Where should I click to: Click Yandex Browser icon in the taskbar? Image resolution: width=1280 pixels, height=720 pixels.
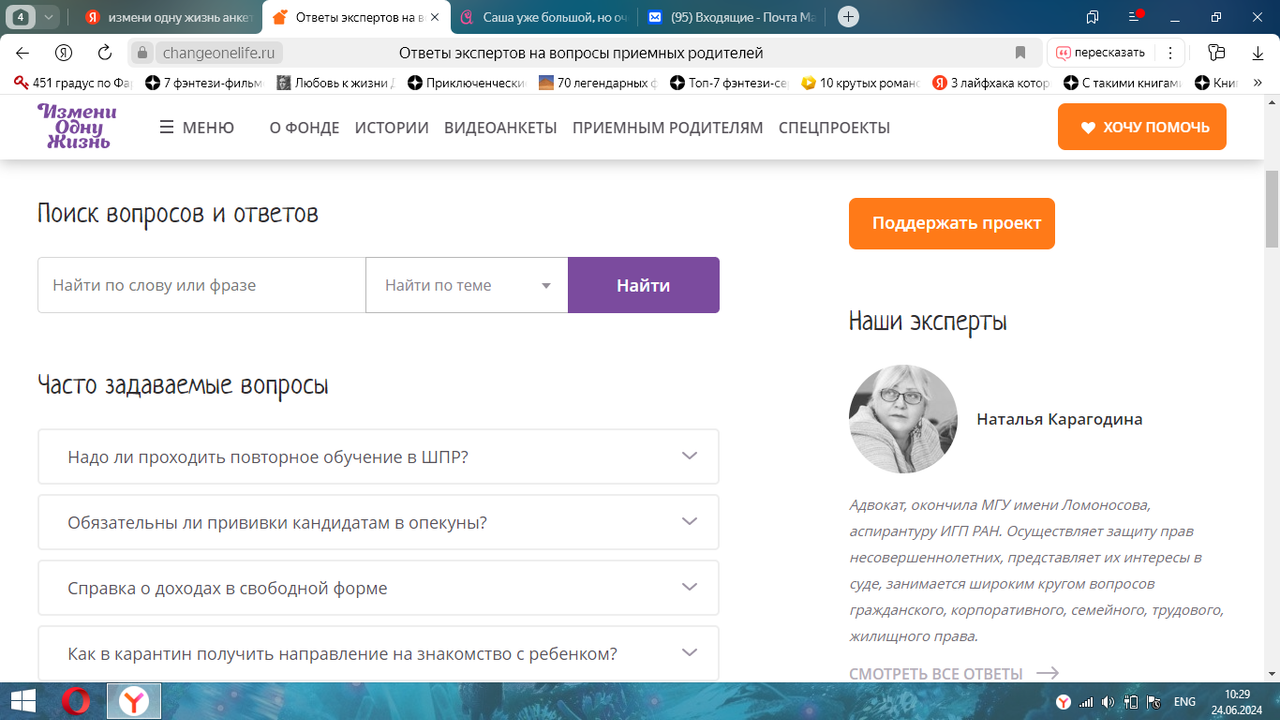(x=133, y=700)
